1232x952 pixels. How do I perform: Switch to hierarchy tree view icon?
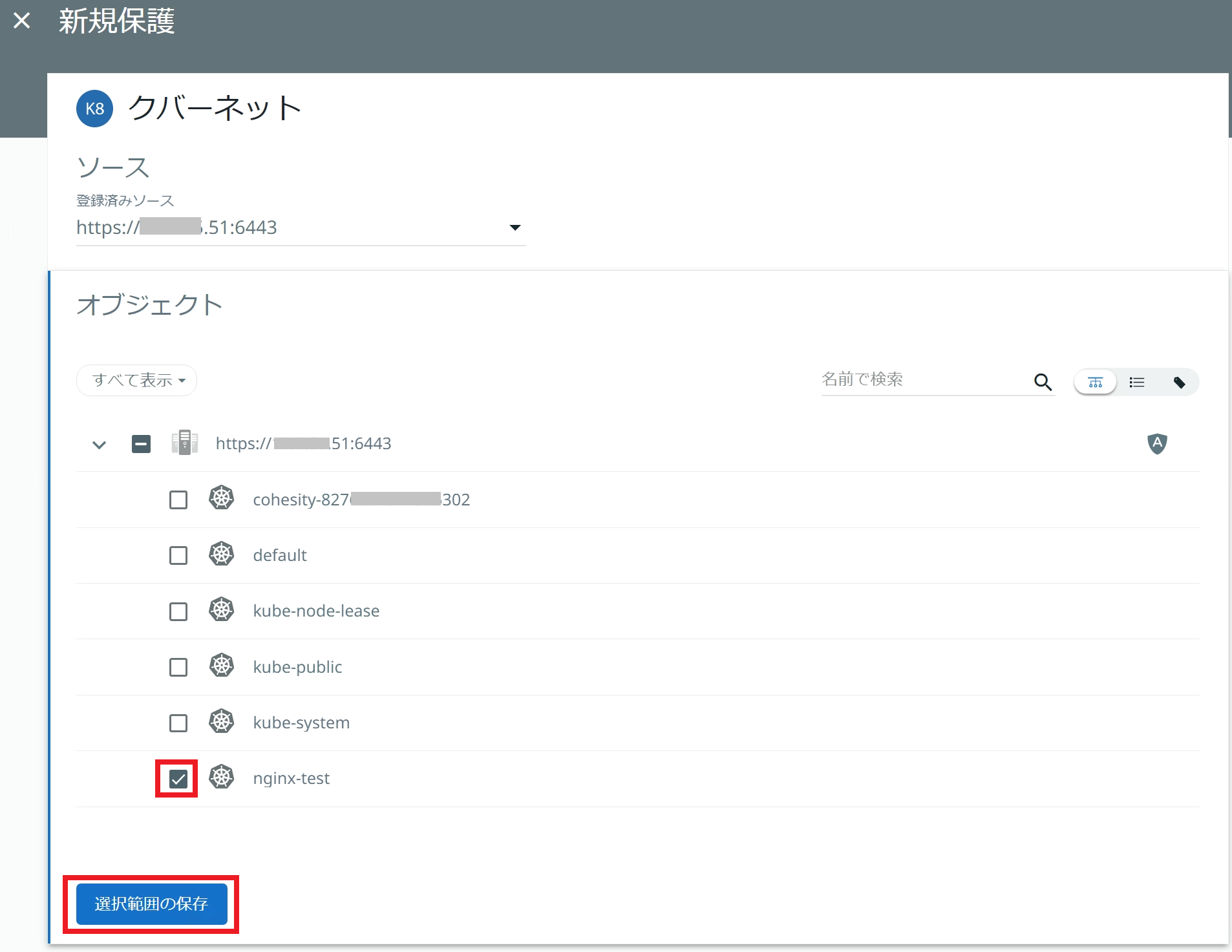[1095, 383]
